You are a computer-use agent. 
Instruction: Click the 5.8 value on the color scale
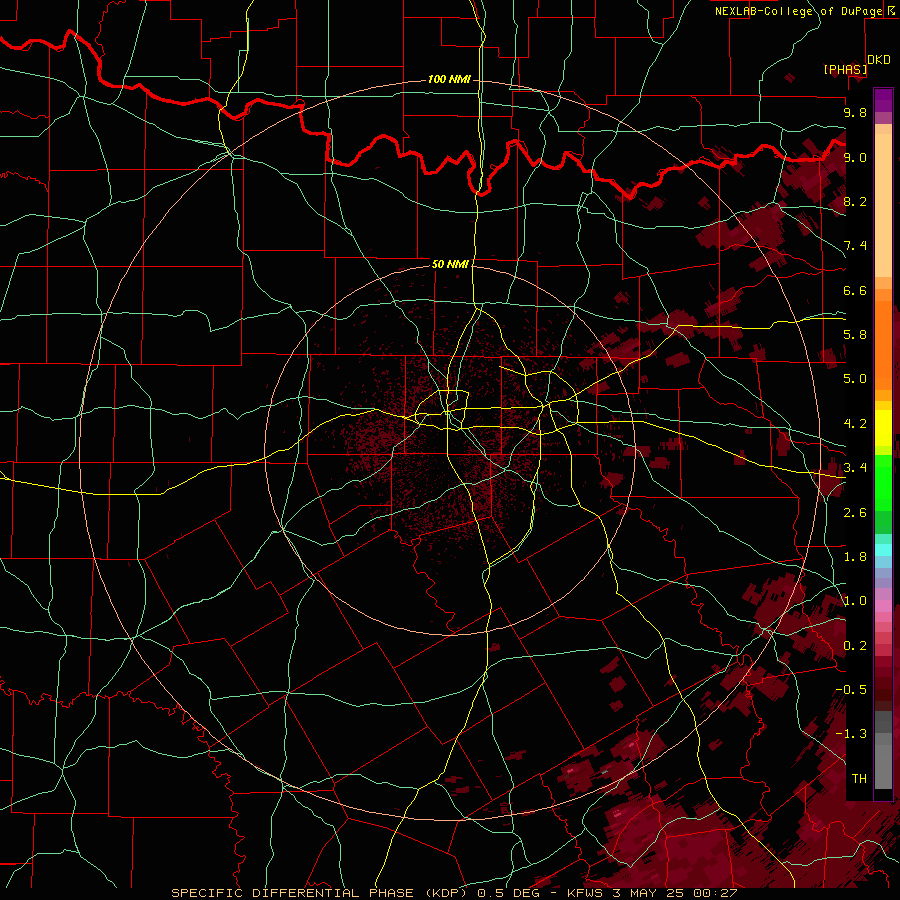pyautogui.click(x=855, y=335)
